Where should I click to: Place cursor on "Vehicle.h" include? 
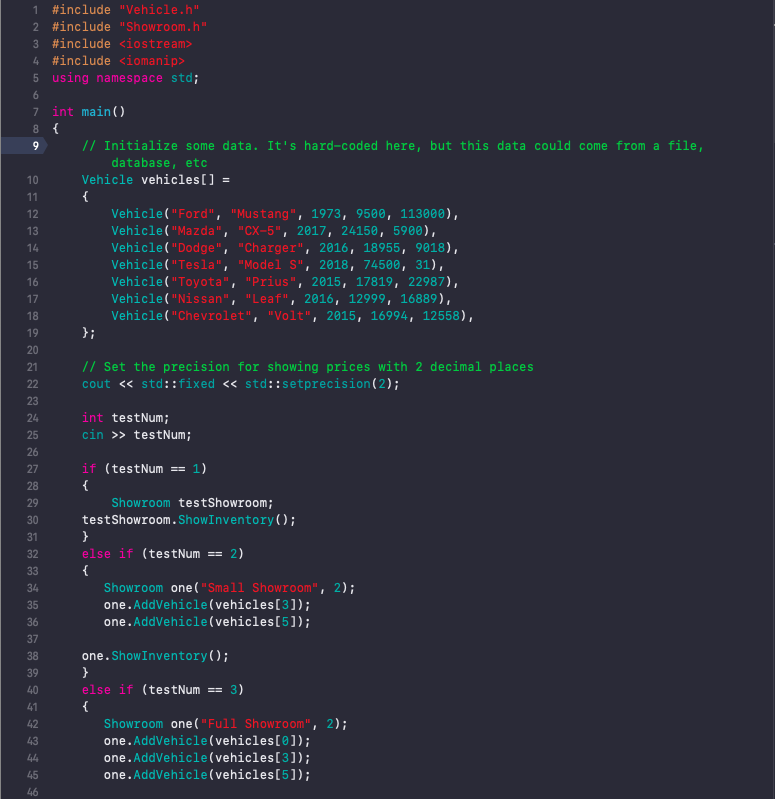159,10
